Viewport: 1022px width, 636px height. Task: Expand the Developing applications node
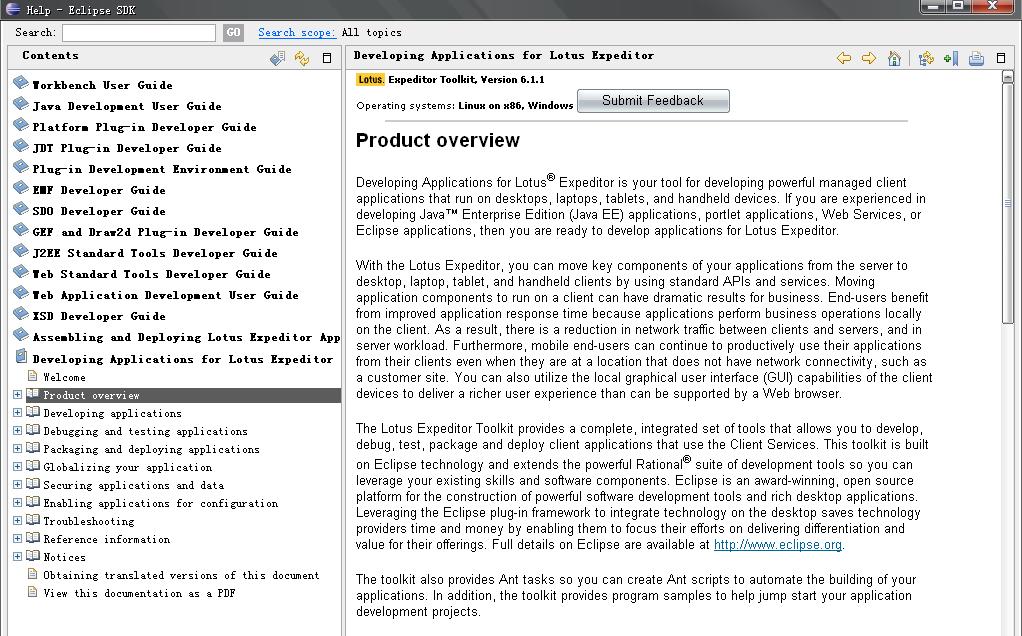click(17, 413)
